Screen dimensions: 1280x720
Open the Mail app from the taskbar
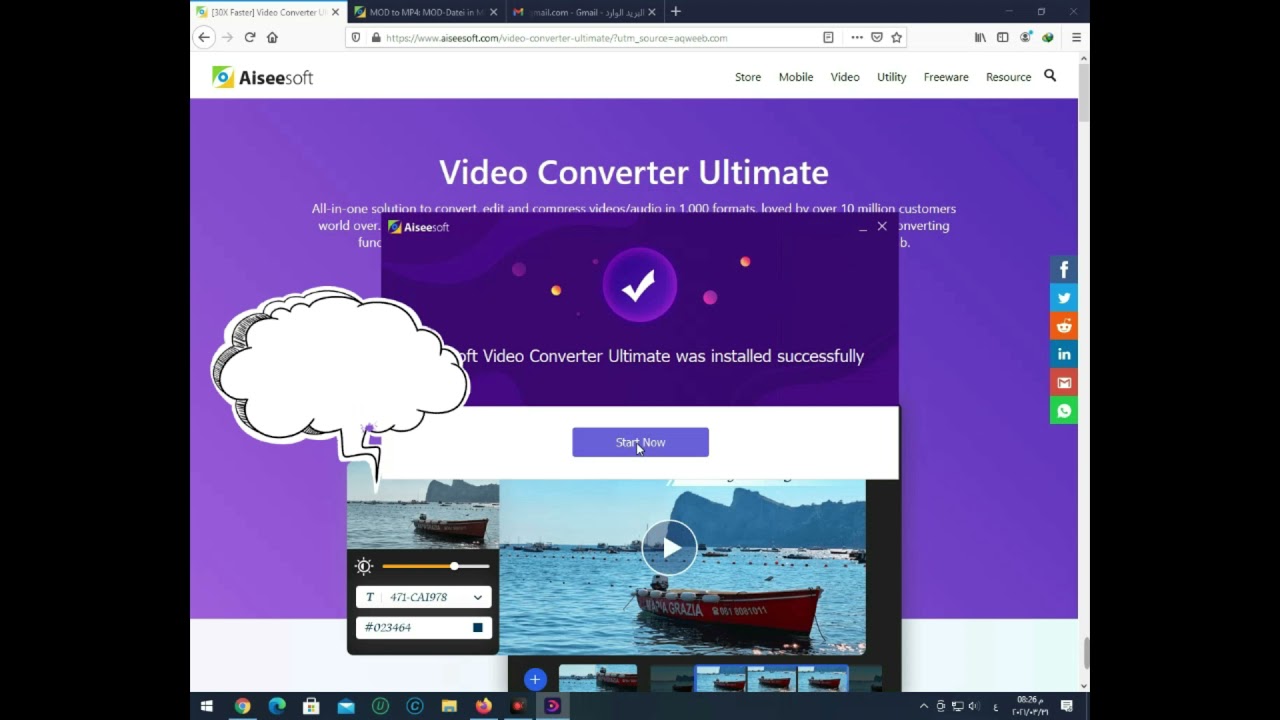(x=346, y=706)
